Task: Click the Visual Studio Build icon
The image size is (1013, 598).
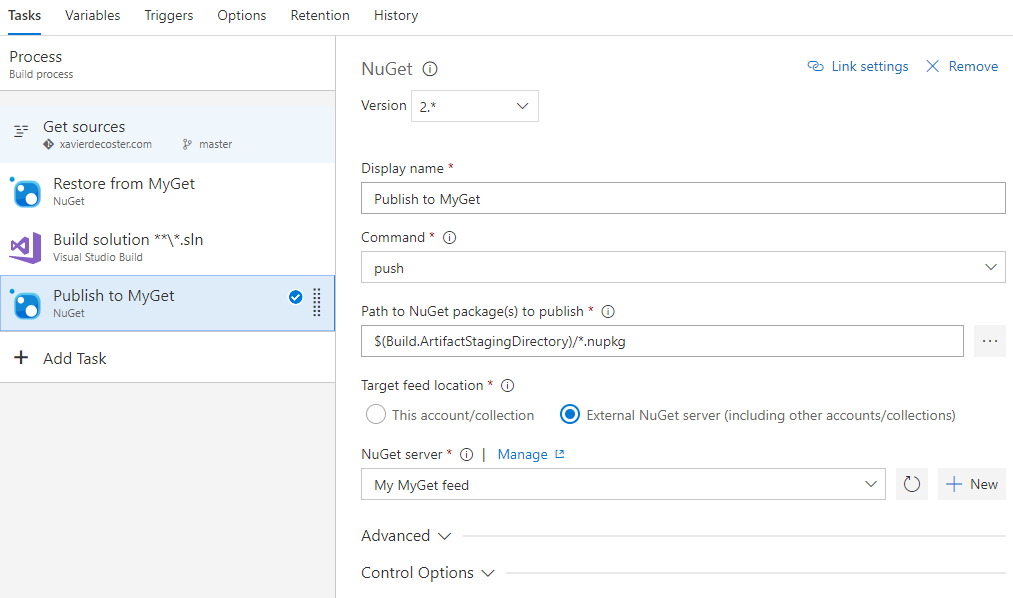Action: tap(26, 248)
